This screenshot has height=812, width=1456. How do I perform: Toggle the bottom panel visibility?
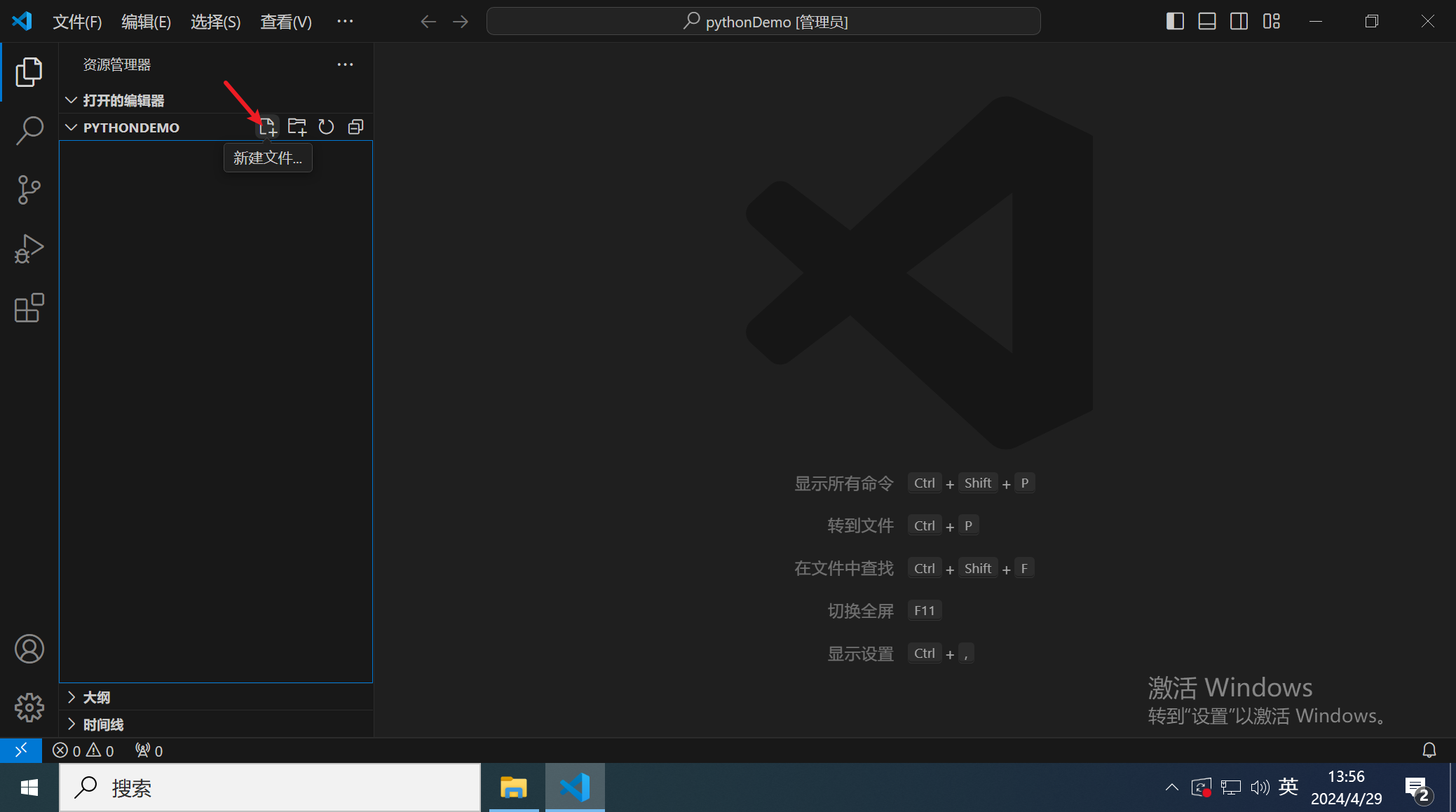1206,22
